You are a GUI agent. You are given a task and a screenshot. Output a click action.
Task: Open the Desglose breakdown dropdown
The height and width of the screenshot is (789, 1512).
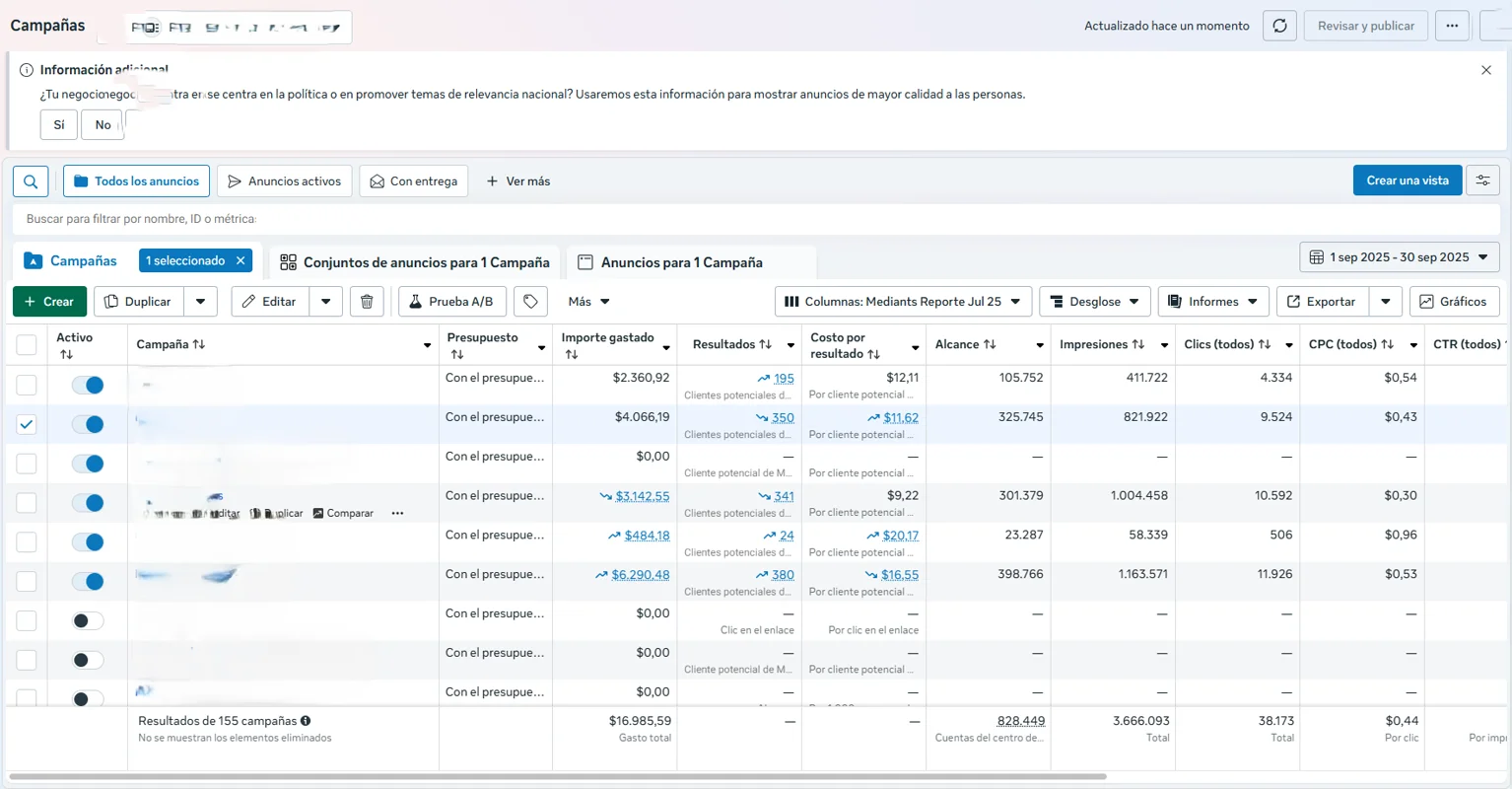pos(1094,302)
